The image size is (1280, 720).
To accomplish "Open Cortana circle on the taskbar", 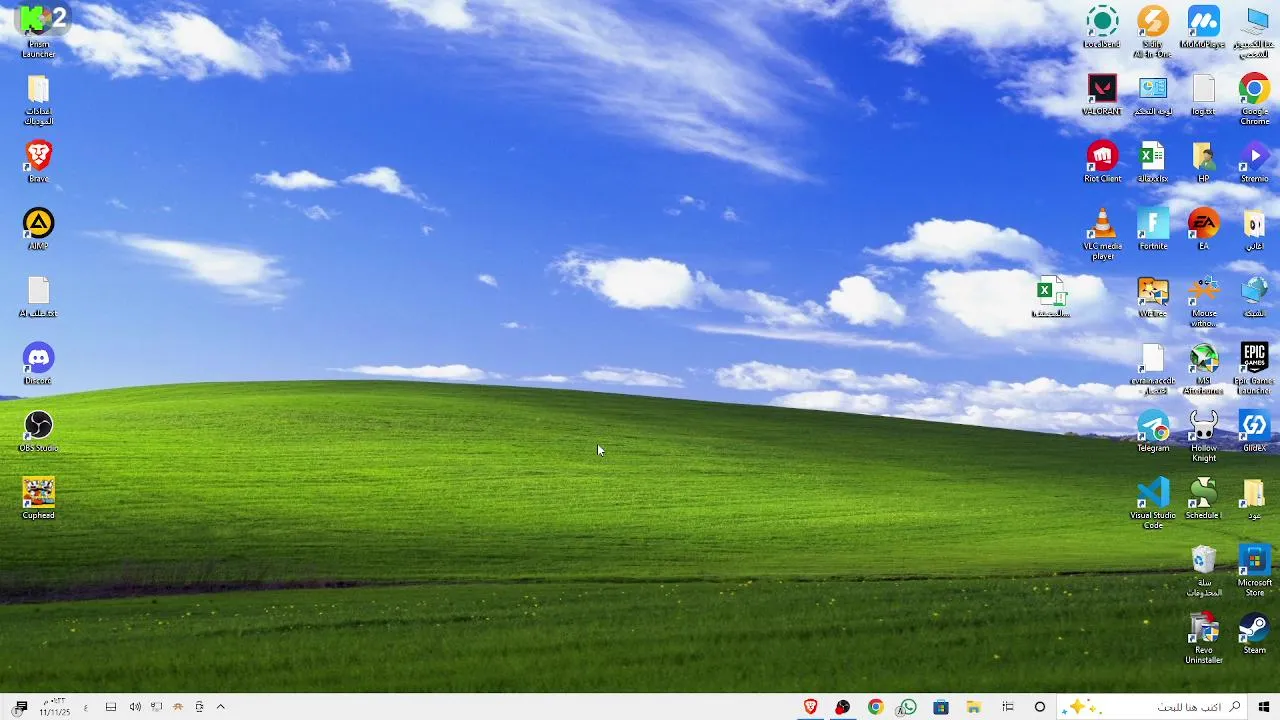I will (1040, 707).
